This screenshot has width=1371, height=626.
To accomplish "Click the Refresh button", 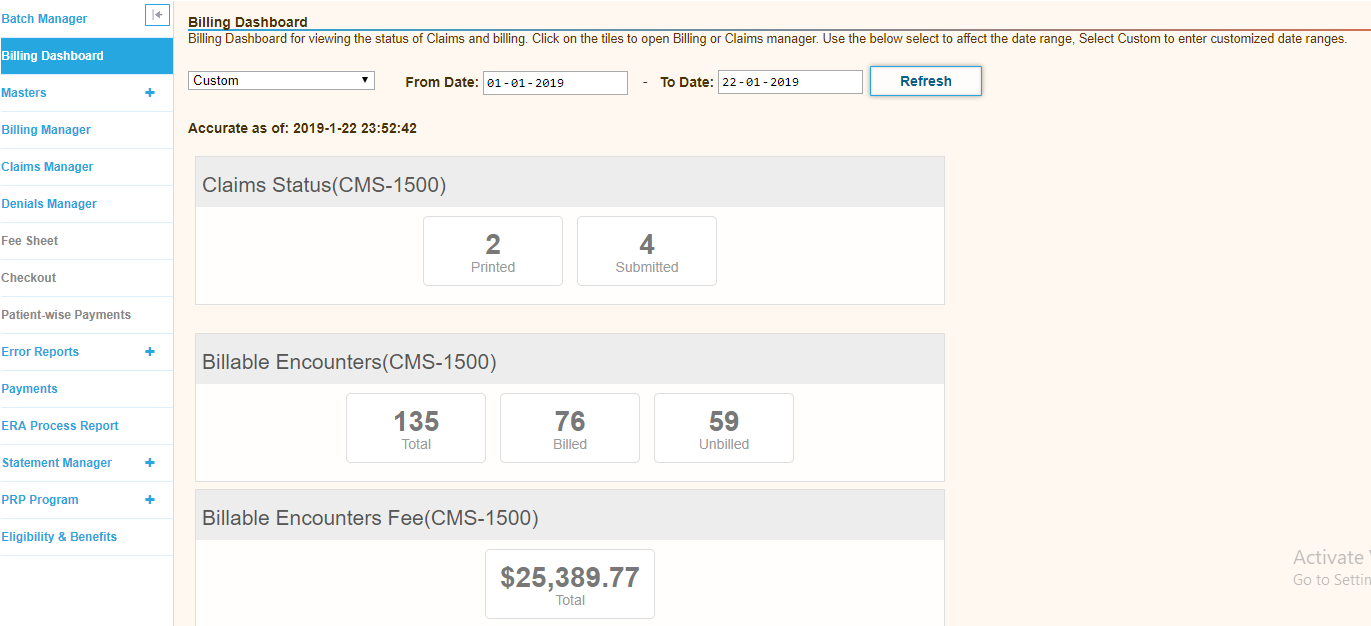I will click(x=925, y=81).
